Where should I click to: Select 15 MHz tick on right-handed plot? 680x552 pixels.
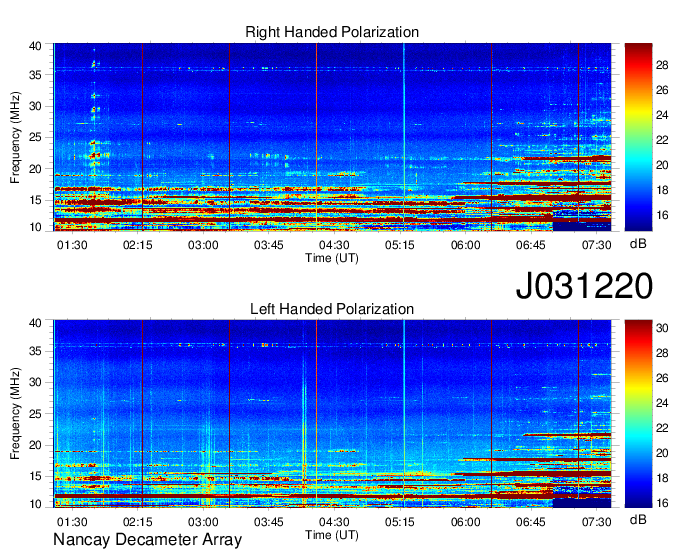click(x=35, y=200)
